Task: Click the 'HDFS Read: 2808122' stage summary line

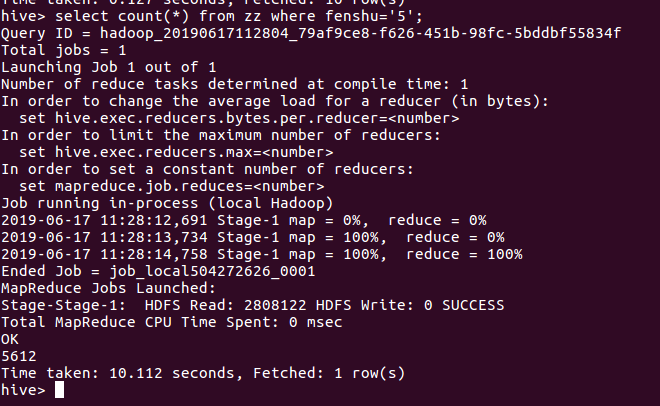Action: tap(252, 304)
